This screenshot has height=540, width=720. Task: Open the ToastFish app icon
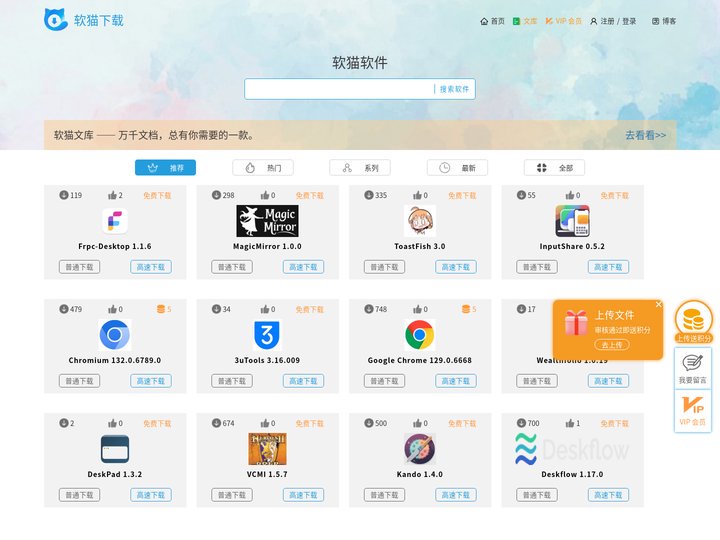pyautogui.click(x=420, y=221)
